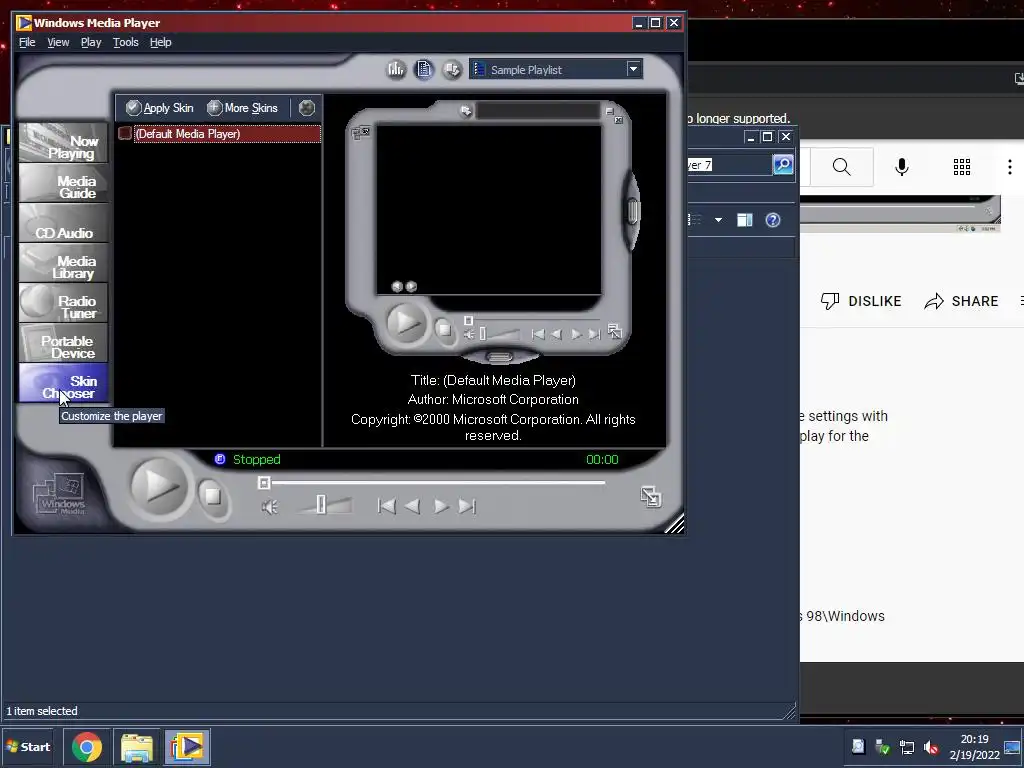Click the Previous track button
The height and width of the screenshot is (768, 1024).
click(x=387, y=506)
